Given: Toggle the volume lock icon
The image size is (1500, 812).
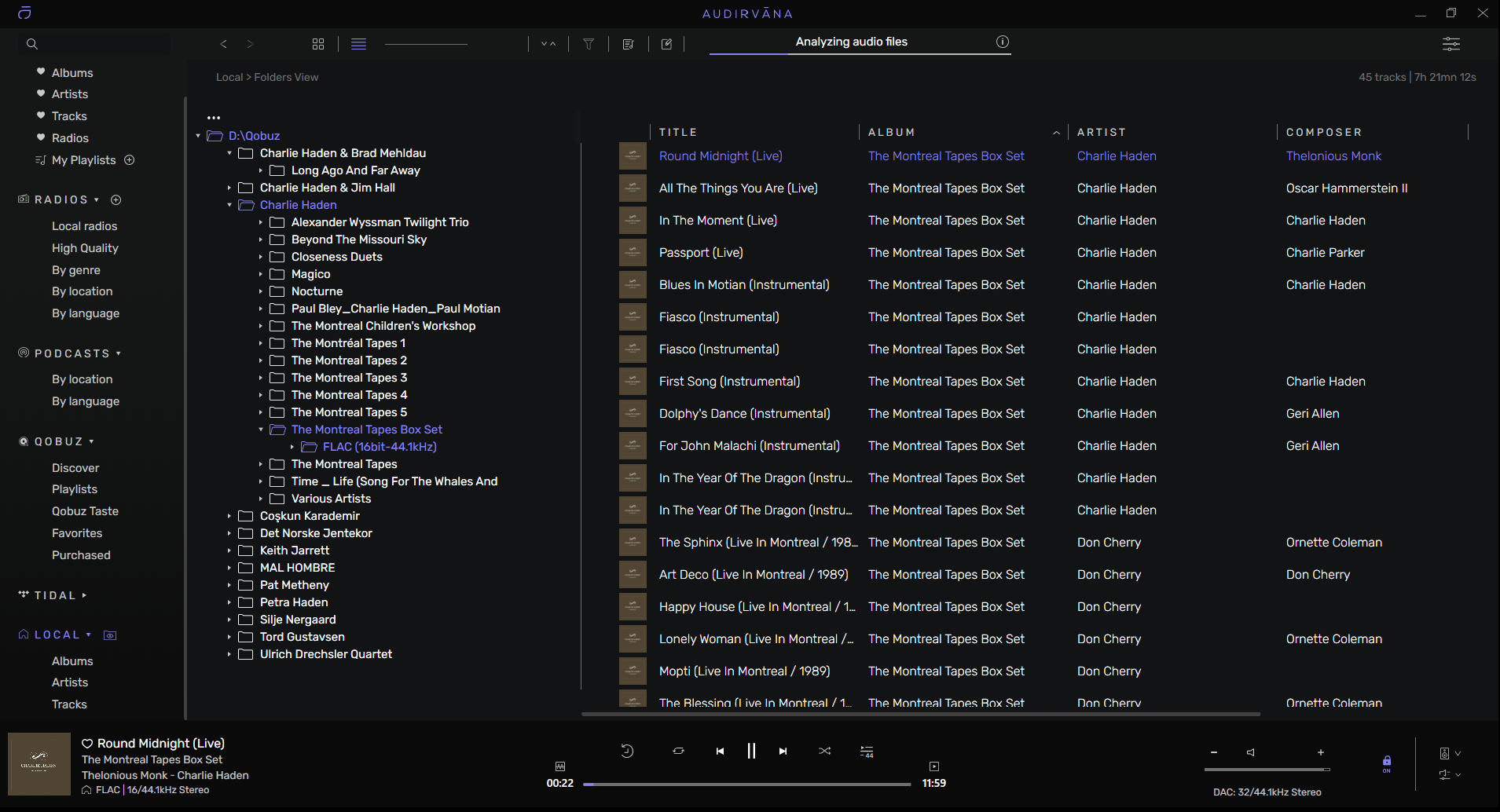Looking at the screenshot, I should (x=1387, y=763).
